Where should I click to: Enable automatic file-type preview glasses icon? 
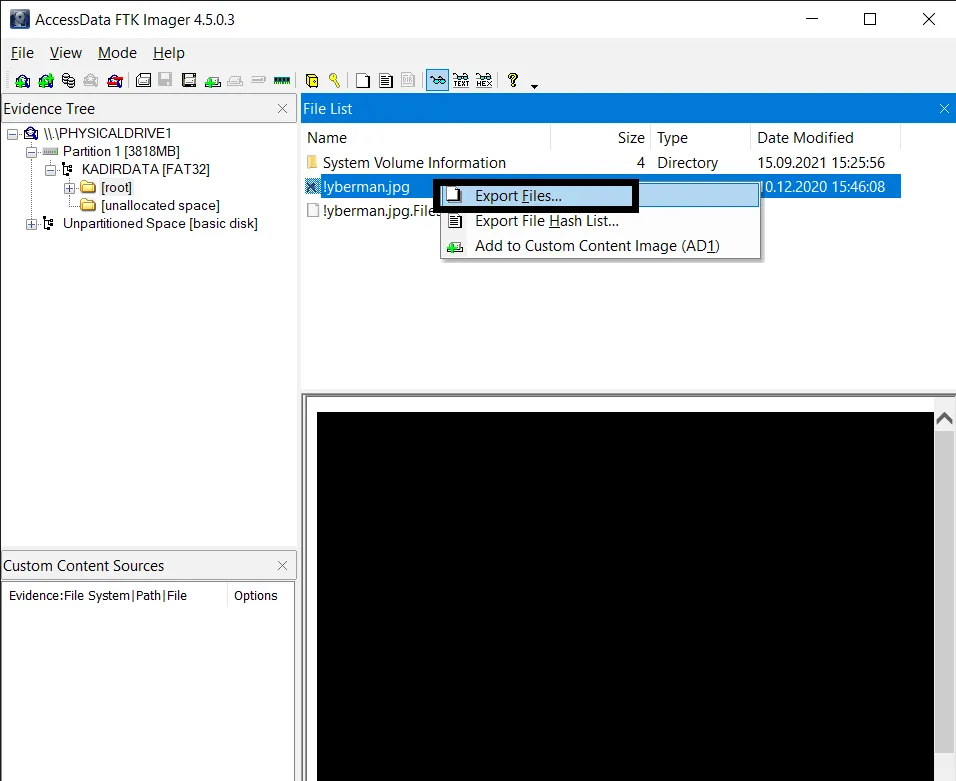coord(437,80)
